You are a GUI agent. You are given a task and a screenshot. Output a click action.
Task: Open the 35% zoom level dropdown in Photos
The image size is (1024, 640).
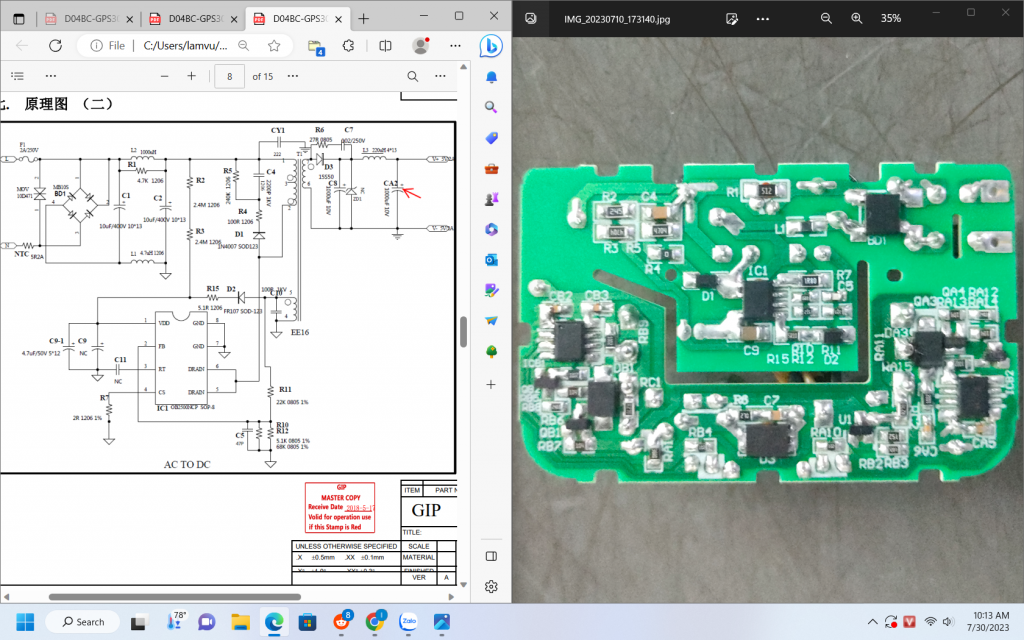point(890,18)
